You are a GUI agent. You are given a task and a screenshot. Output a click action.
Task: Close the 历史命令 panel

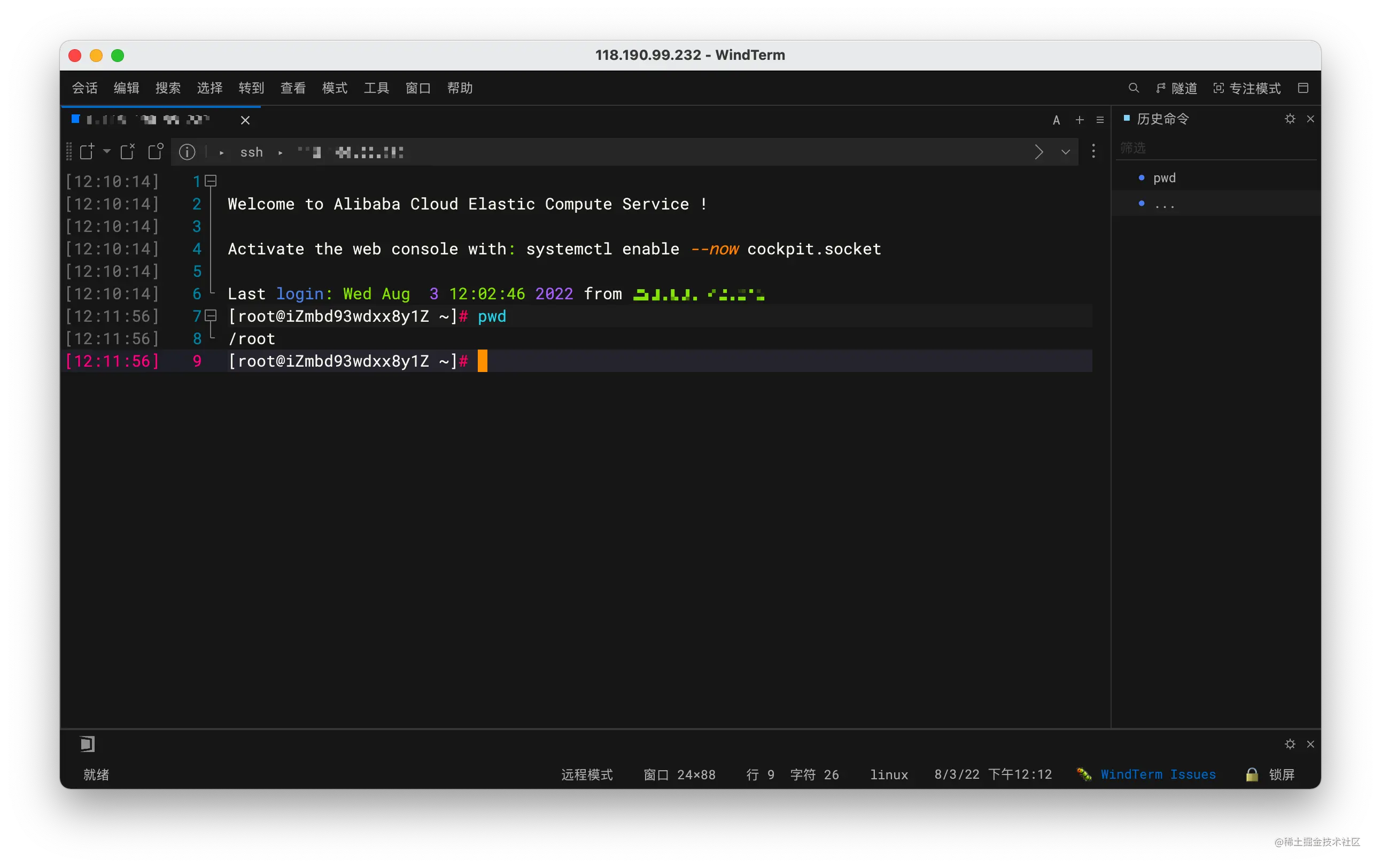coord(1310,119)
